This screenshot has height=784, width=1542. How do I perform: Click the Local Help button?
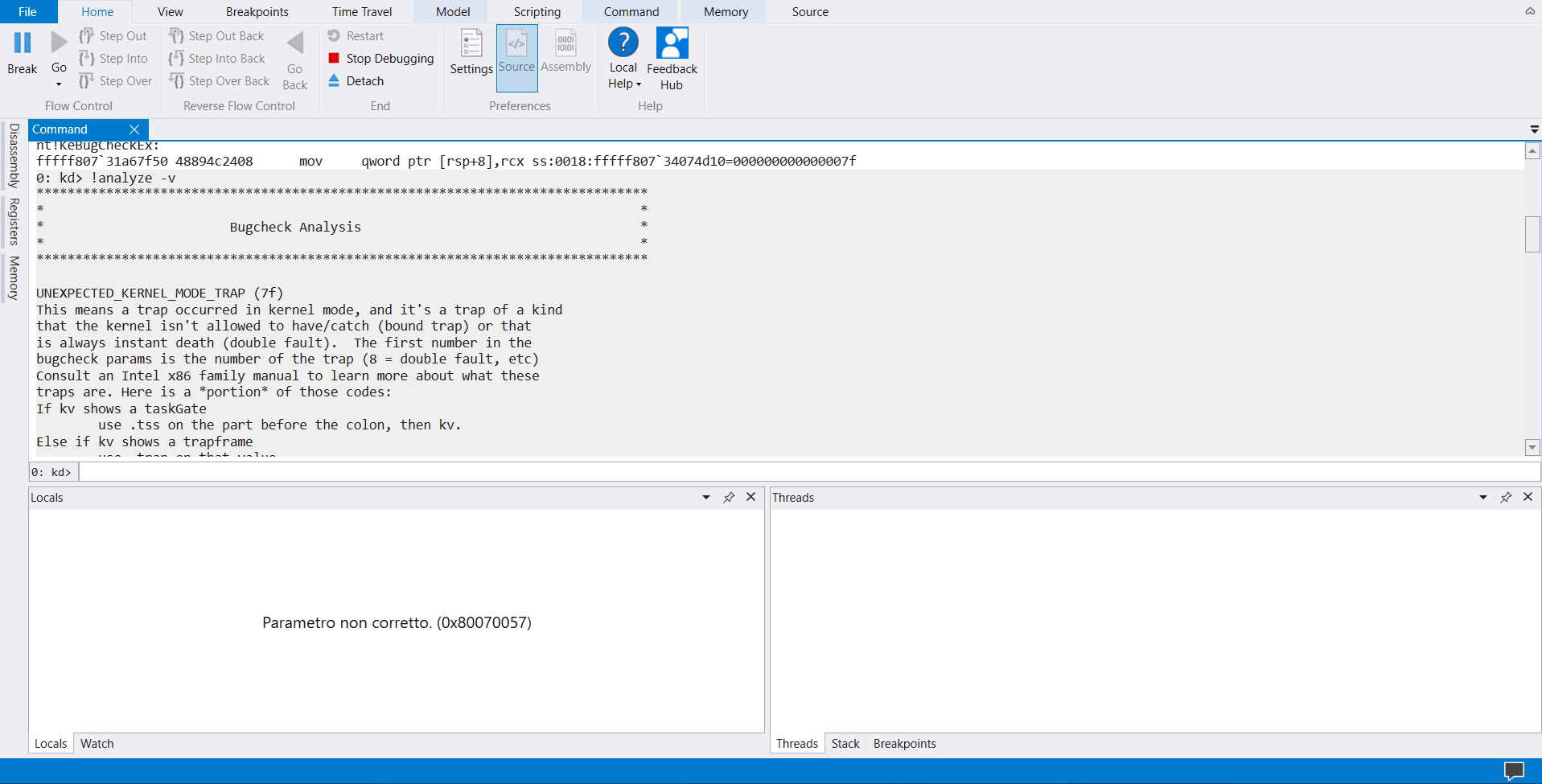(x=623, y=58)
